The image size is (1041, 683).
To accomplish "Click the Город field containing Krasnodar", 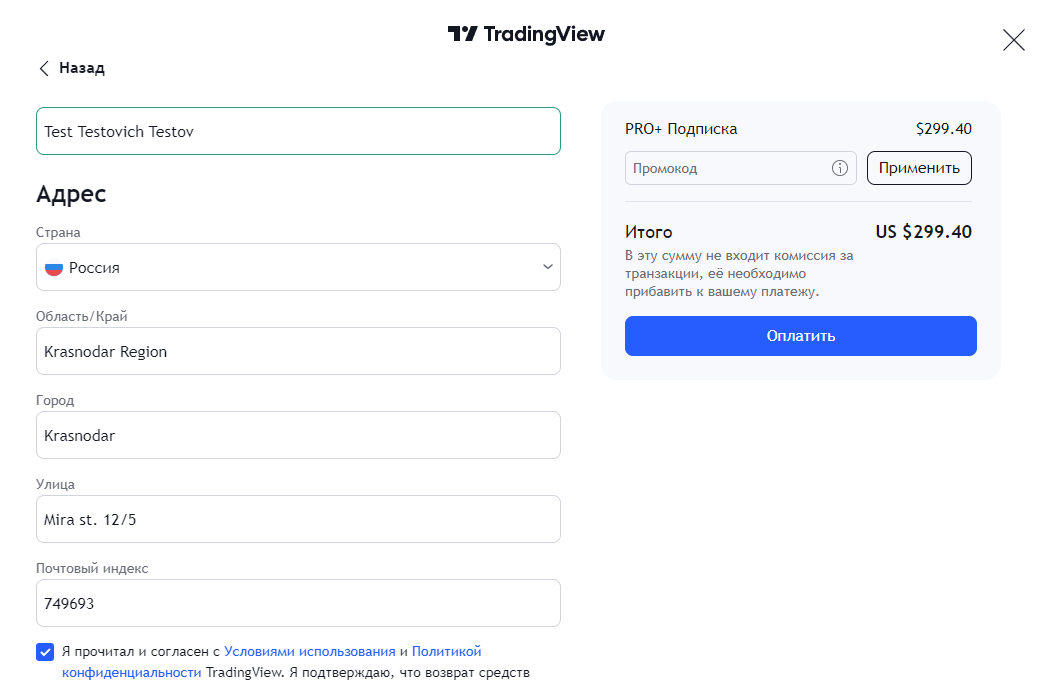I will tap(298, 435).
